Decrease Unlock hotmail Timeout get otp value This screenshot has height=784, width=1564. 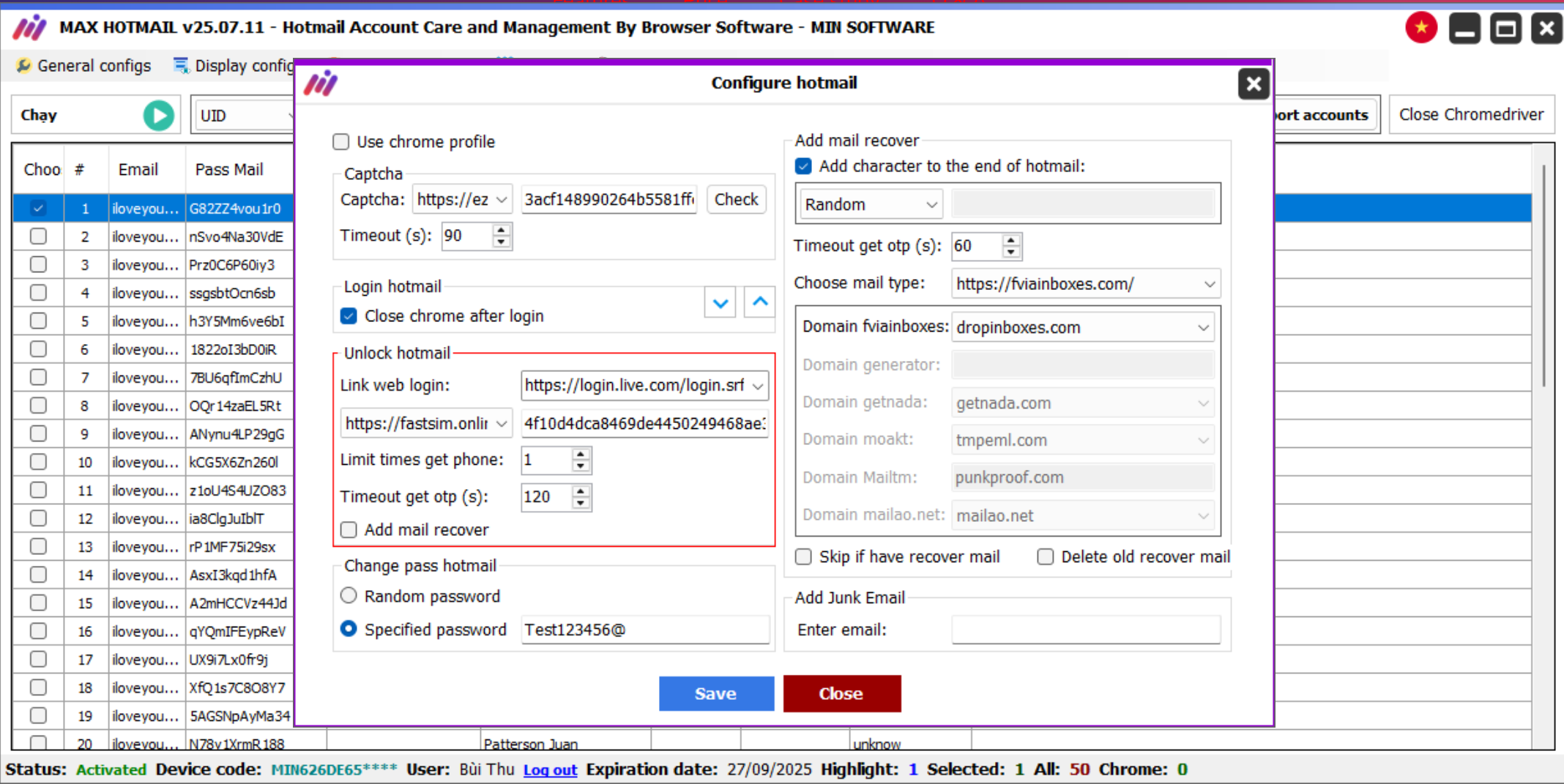coord(581,503)
